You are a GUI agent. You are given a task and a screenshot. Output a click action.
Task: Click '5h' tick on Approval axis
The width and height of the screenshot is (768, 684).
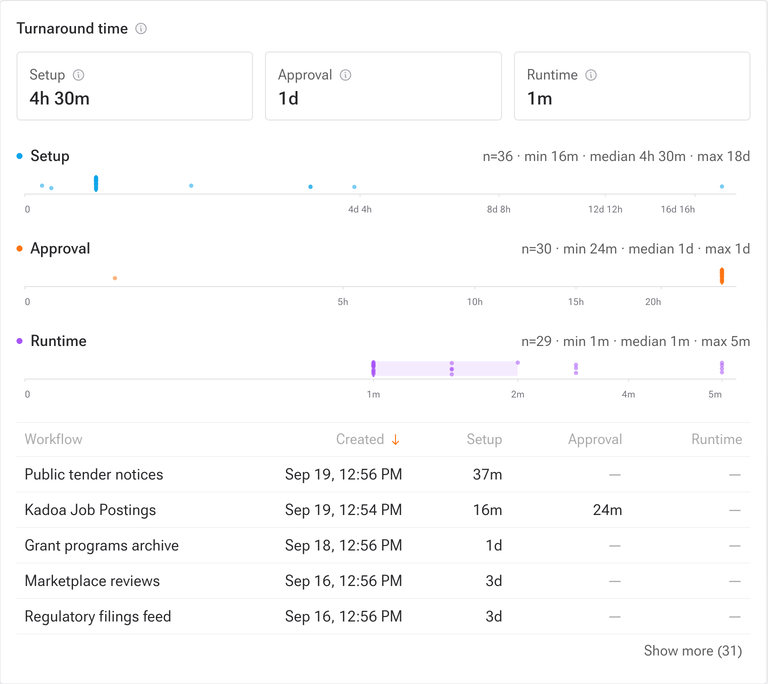point(343,302)
